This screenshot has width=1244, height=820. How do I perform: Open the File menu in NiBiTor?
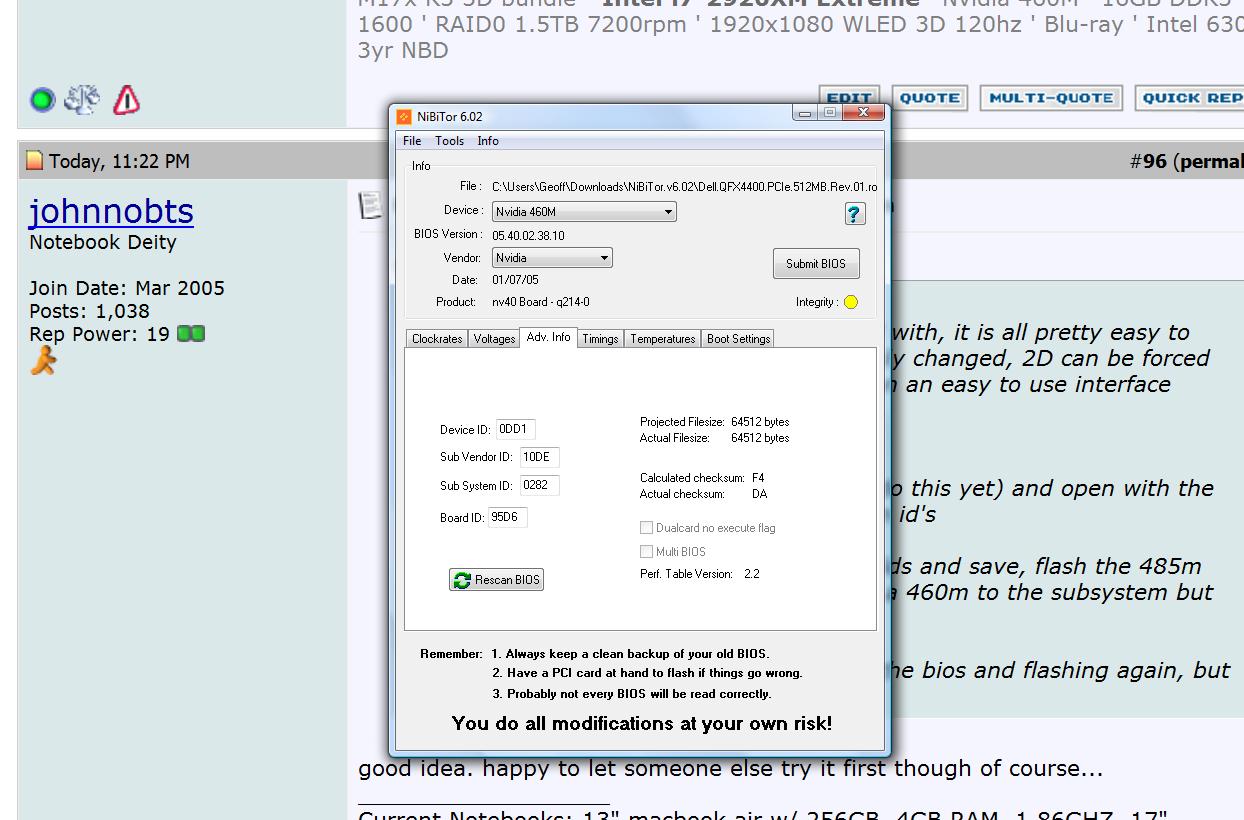click(412, 141)
